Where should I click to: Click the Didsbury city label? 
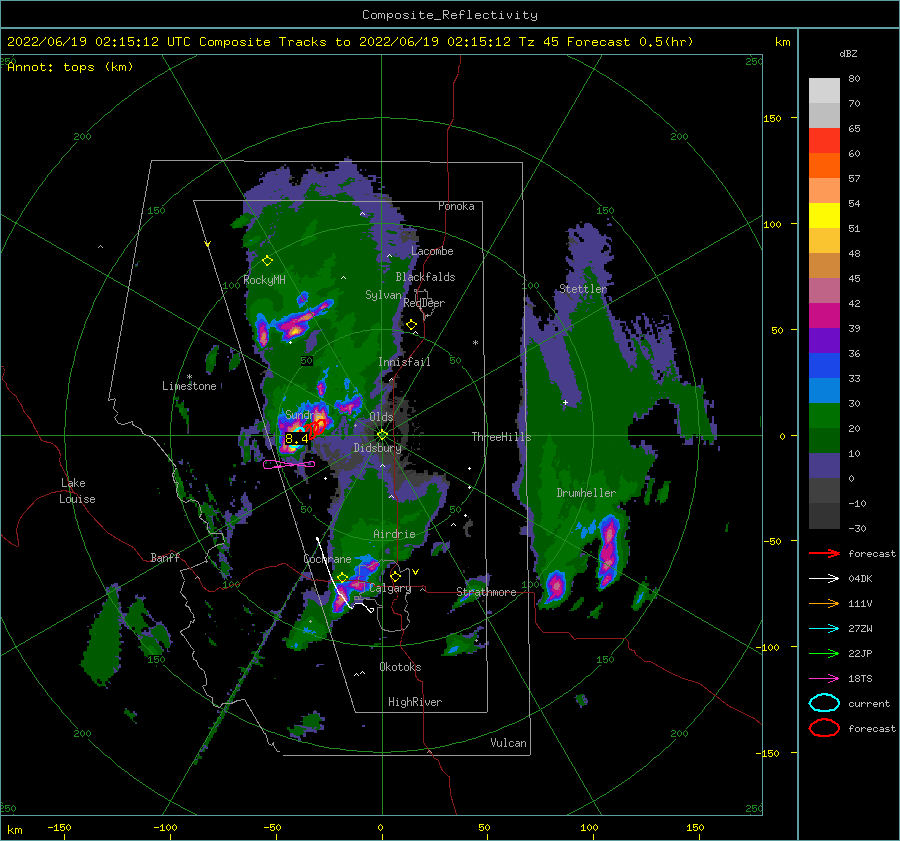point(378,448)
